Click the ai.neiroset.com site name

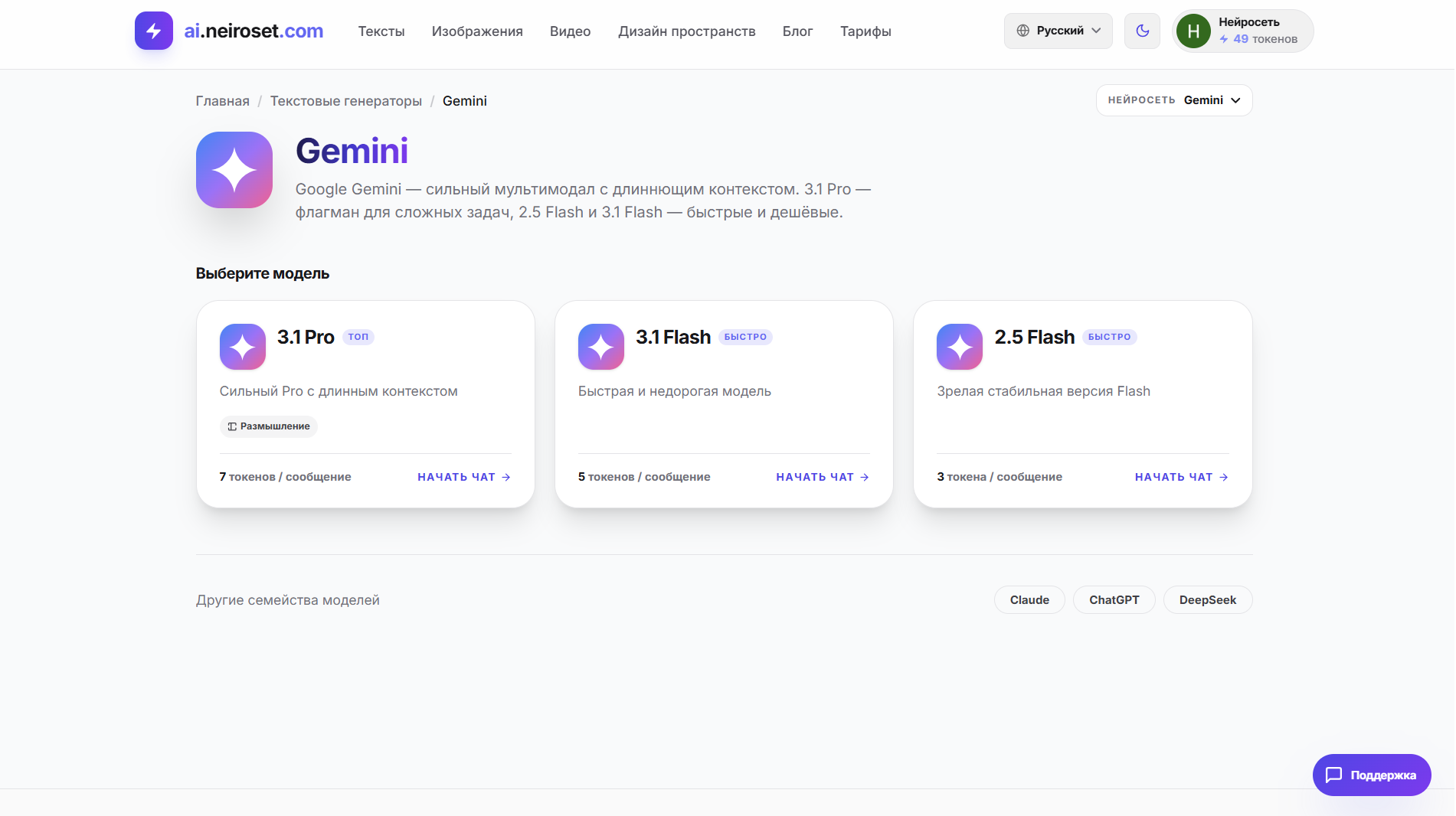pyautogui.click(x=254, y=31)
